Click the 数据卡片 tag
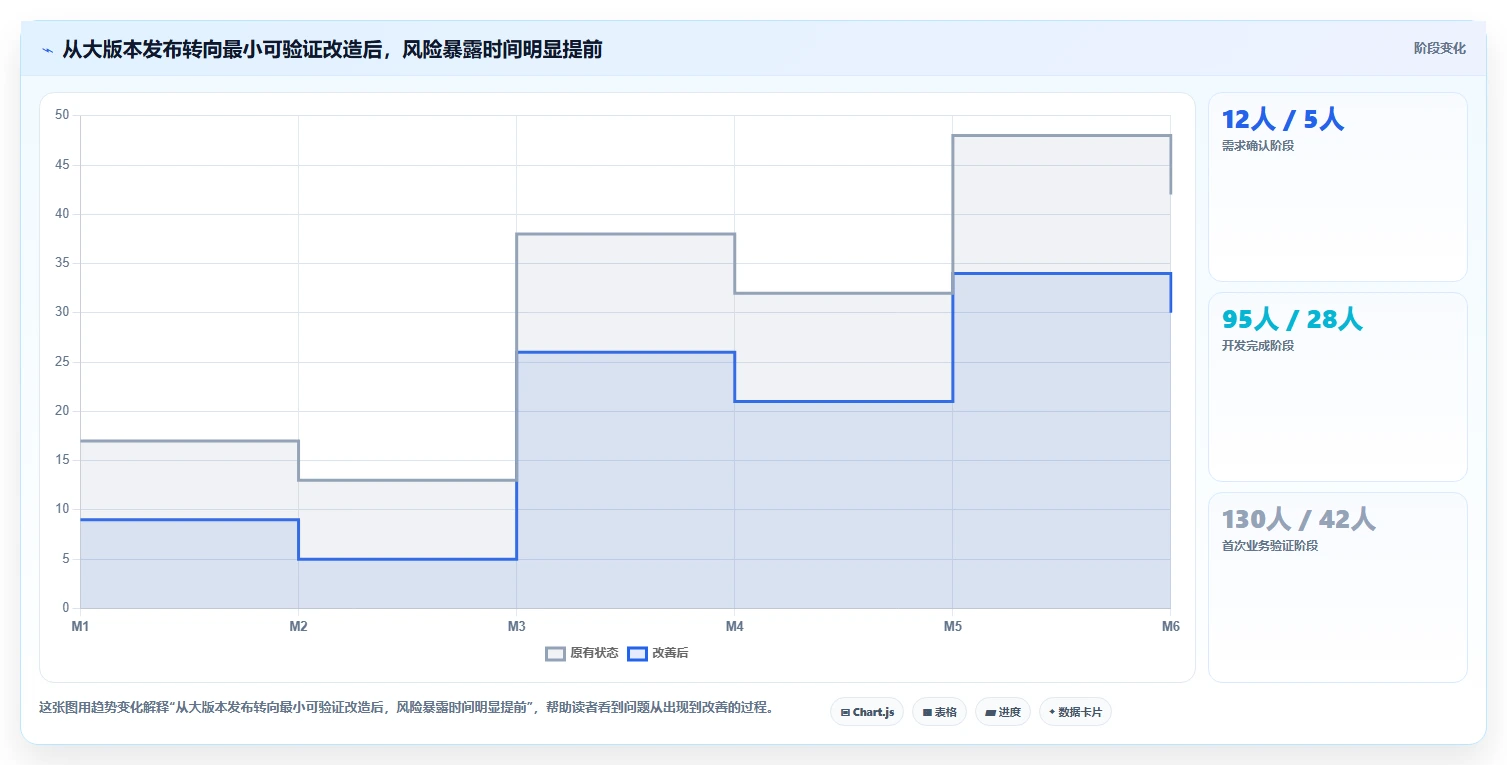Viewport: 1507px width, 765px height. (1075, 712)
